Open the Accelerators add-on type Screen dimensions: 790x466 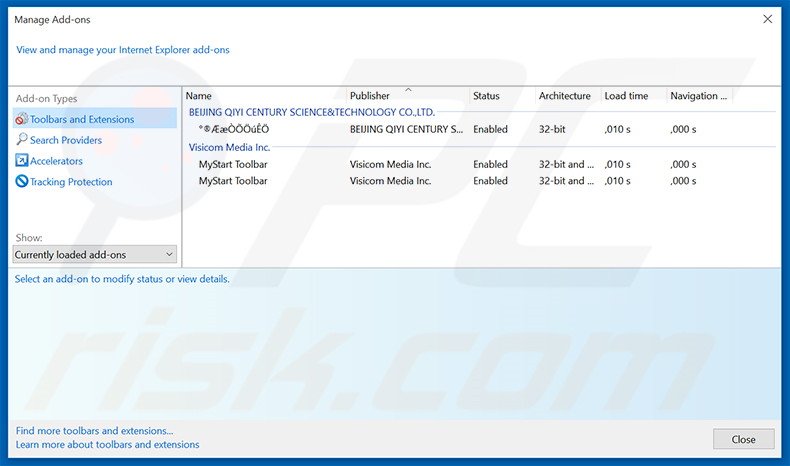(56, 161)
